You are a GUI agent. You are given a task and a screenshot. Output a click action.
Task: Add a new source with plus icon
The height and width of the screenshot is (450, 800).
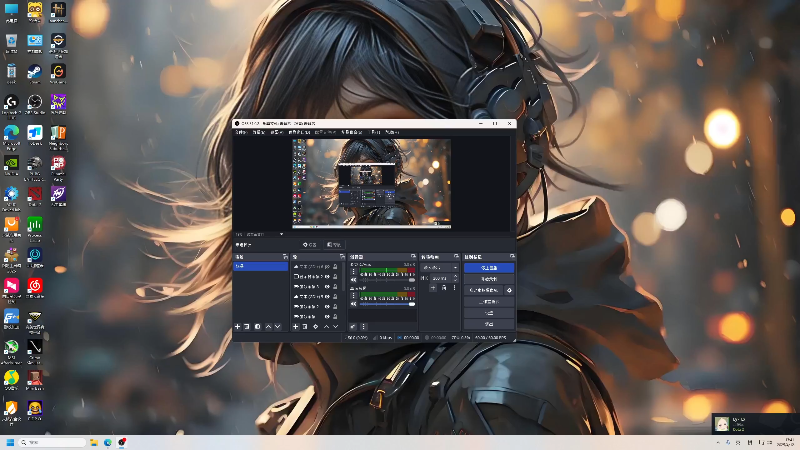(295, 327)
